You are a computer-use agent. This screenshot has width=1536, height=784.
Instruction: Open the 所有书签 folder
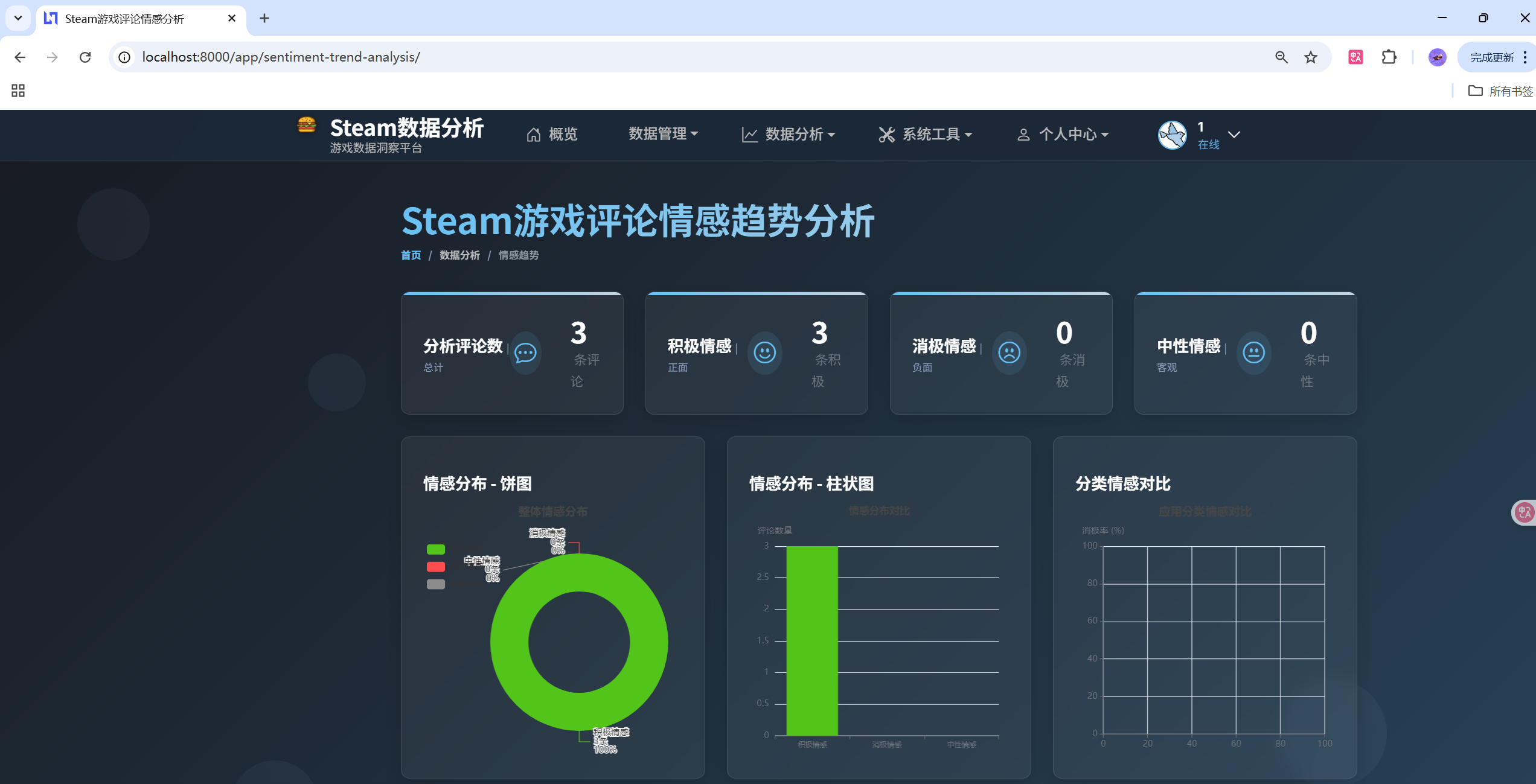(1500, 91)
